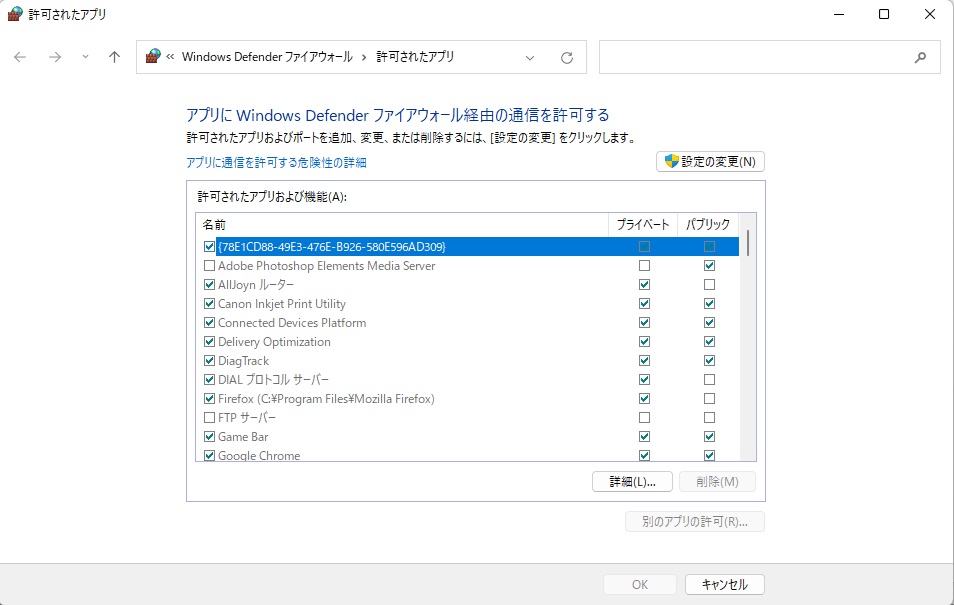The width and height of the screenshot is (954, 605).
Task: Select Firefox (C:¥Program Files¥Mozilla Firefox) row
Action: pos(326,399)
